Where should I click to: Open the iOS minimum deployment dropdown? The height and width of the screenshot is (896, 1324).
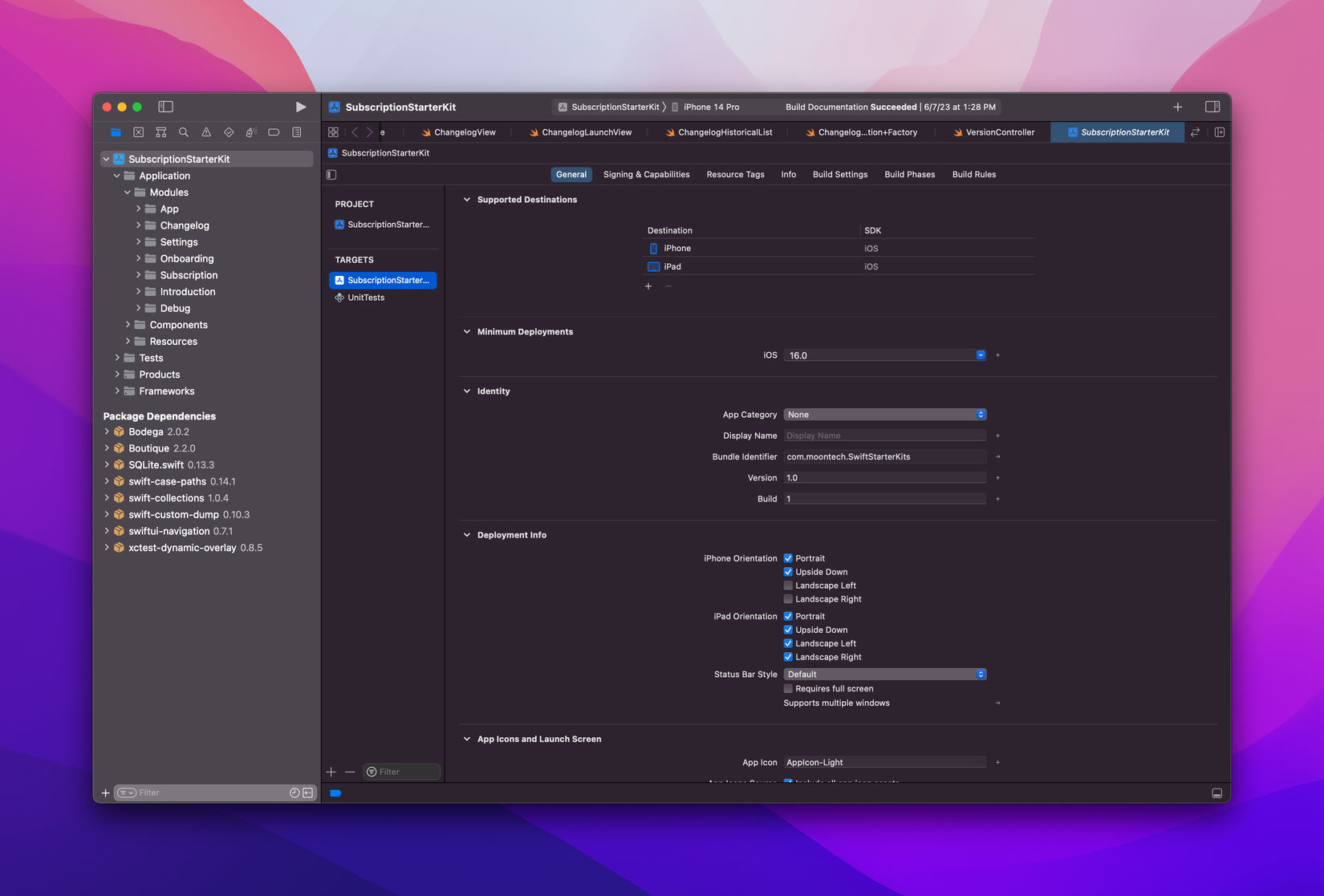coord(981,355)
